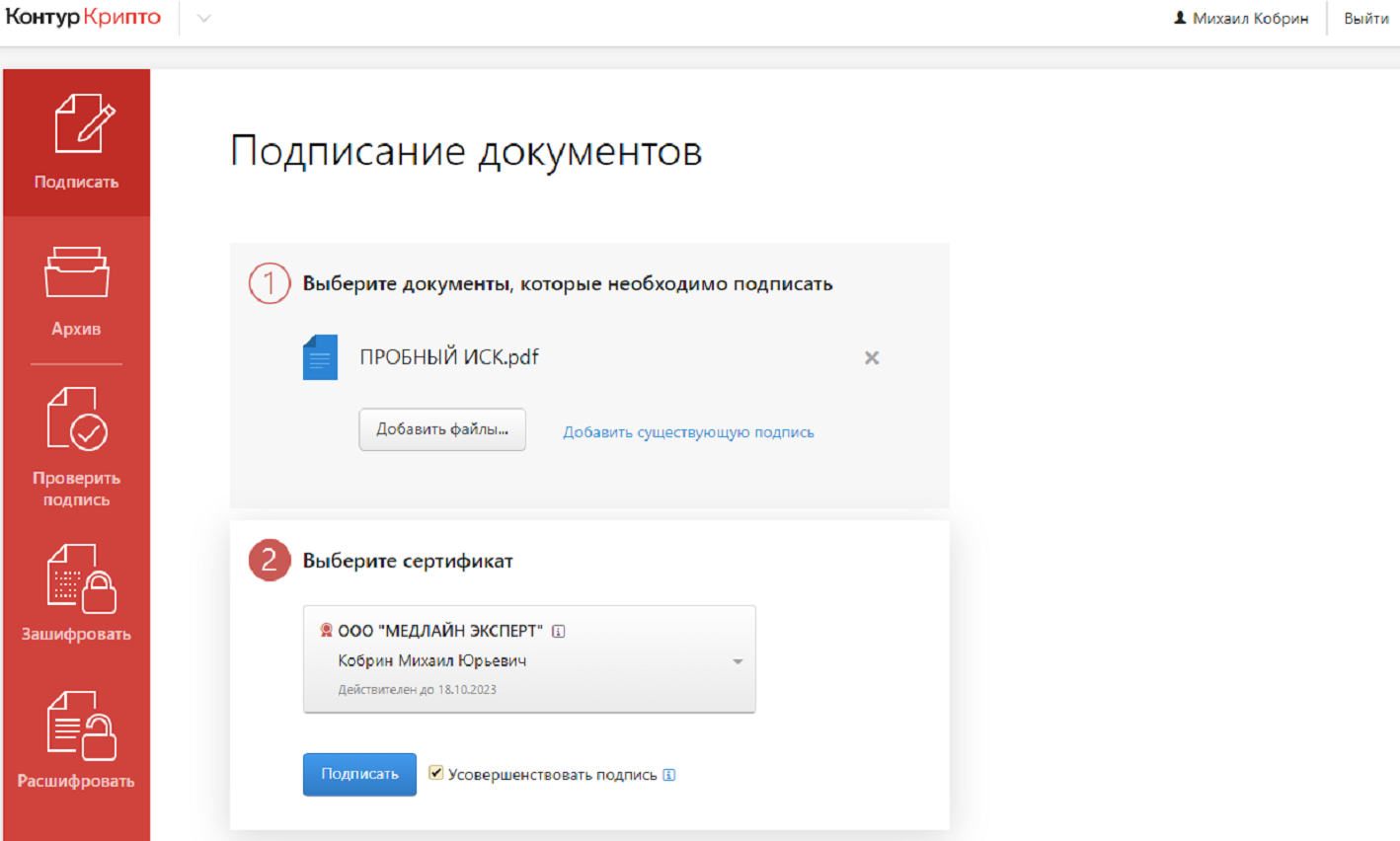Select the ПРОБНЫЙ ИСК.pdf file name
The image size is (1400, 841).
pyautogui.click(x=449, y=357)
